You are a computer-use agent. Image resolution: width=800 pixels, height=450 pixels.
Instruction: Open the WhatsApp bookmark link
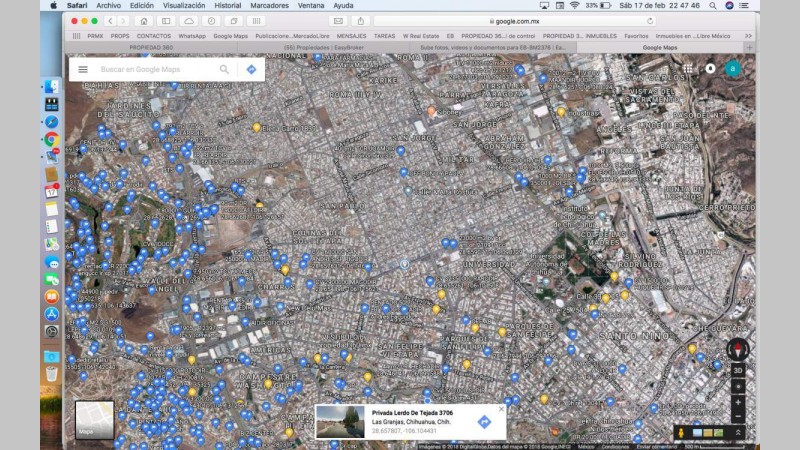(x=192, y=35)
